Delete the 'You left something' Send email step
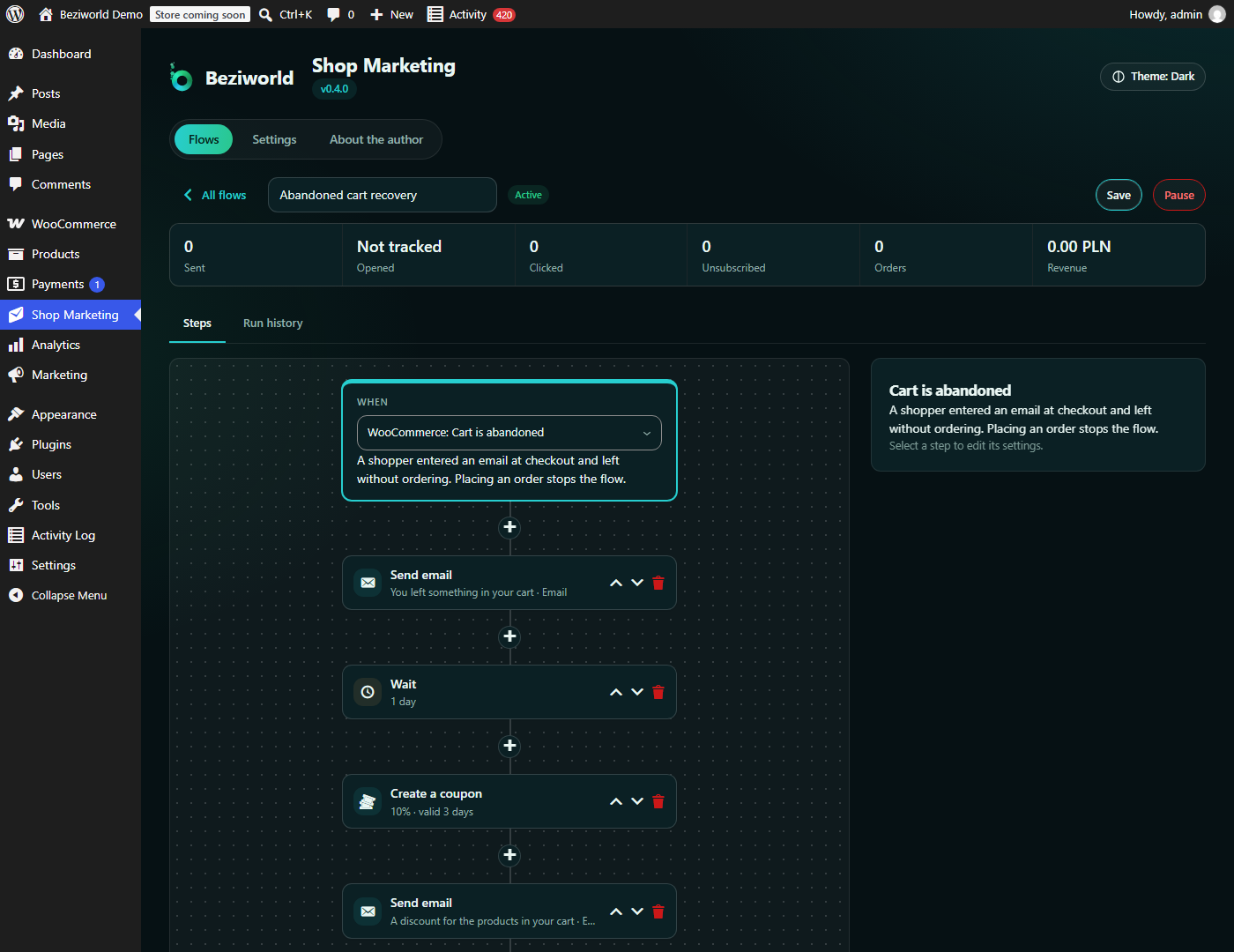Image resolution: width=1234 pixels, height=952 pixels. coord(658,583)
